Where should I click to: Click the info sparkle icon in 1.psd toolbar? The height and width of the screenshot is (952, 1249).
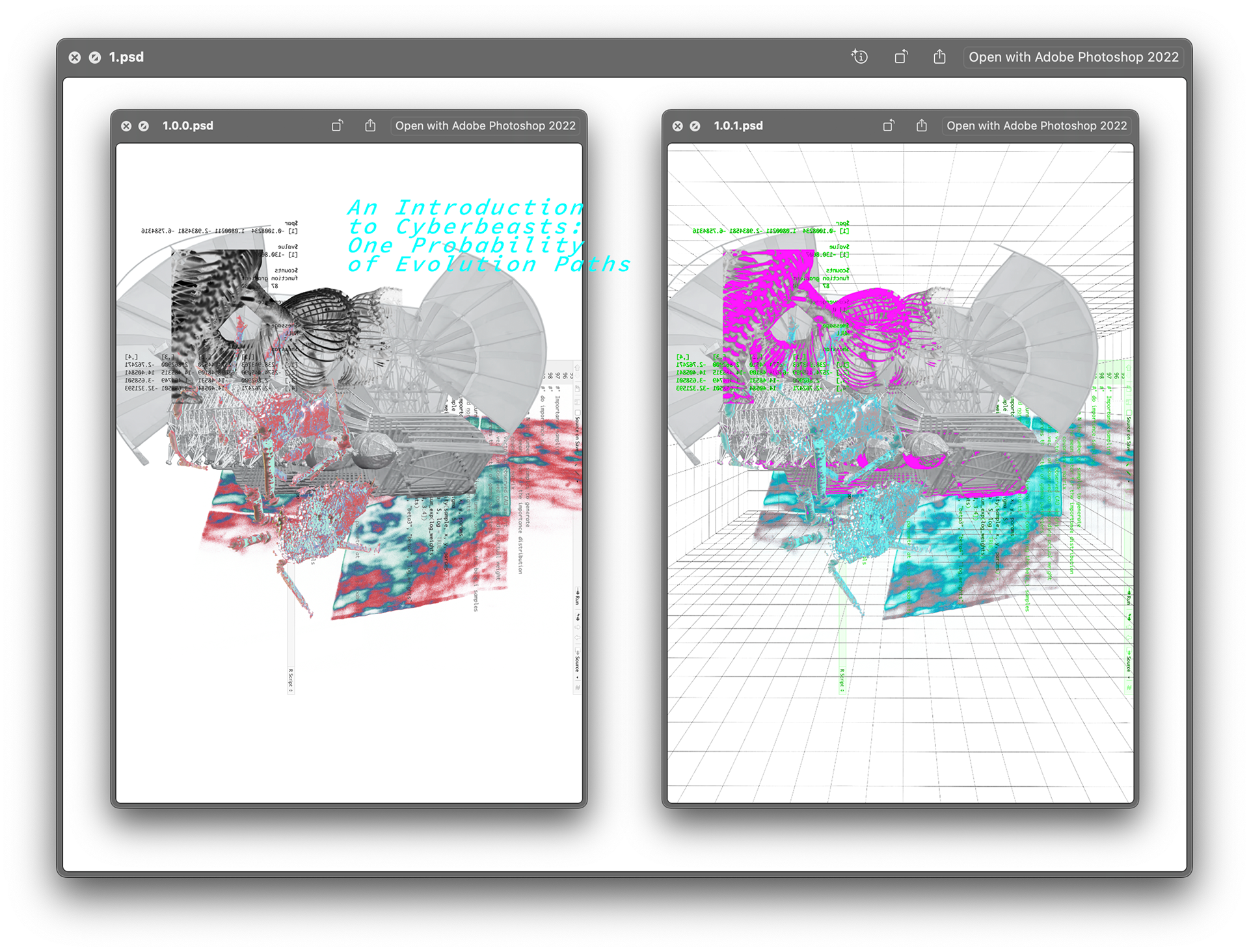click(x=859, y=57)
